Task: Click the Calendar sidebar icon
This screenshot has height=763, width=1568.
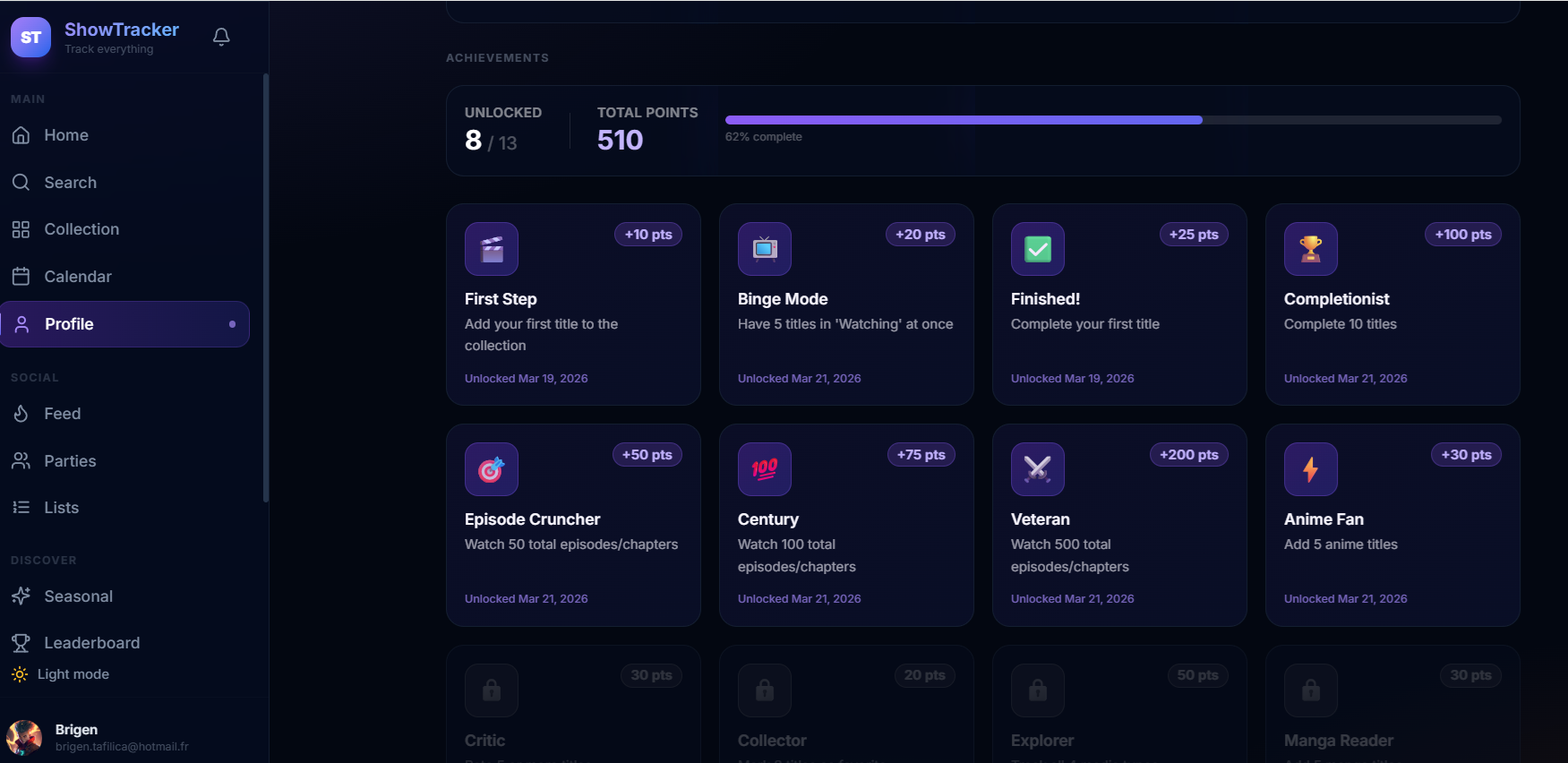Action: (x=21, y=277)
